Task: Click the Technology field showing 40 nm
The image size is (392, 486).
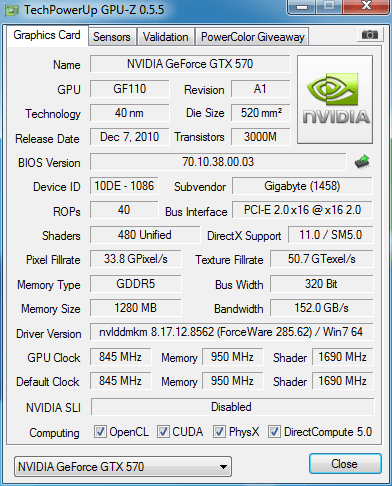Action: pos(130,113)
